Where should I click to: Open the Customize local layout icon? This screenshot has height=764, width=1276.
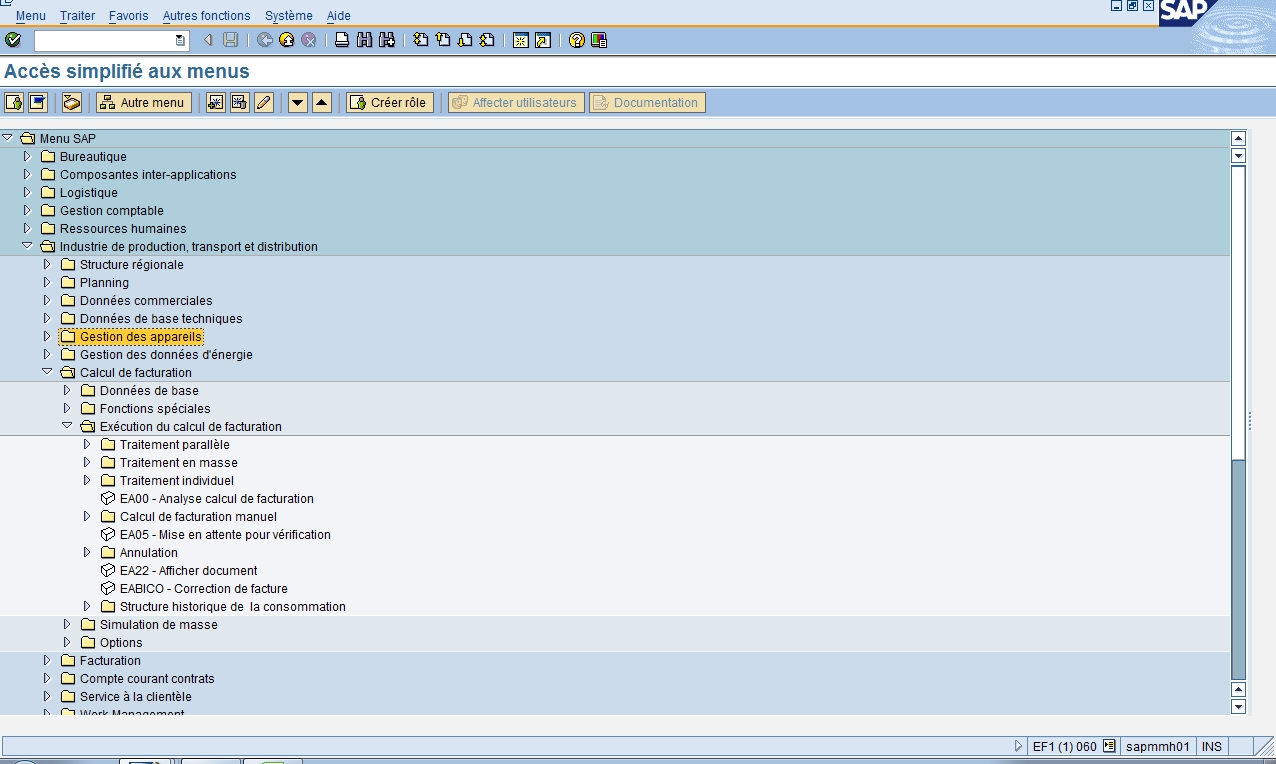point(599,40)
